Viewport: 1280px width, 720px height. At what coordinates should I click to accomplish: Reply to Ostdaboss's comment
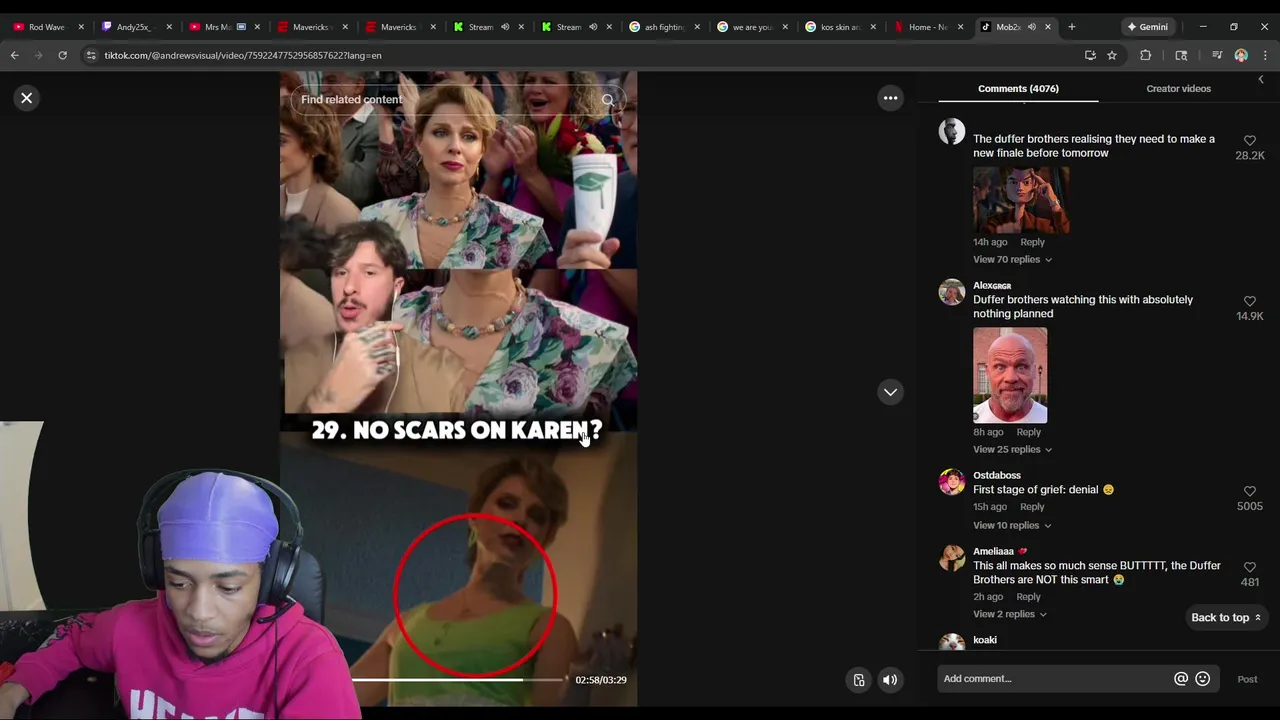[x=1032, y=507]
